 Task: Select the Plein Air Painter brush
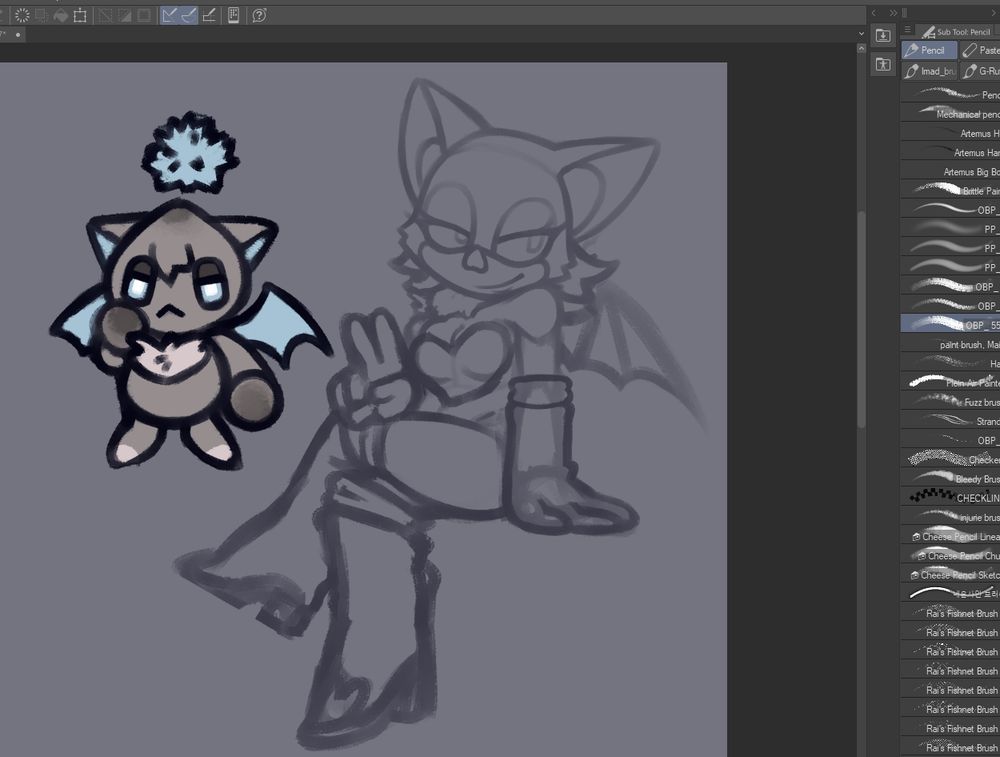(950, 382)
